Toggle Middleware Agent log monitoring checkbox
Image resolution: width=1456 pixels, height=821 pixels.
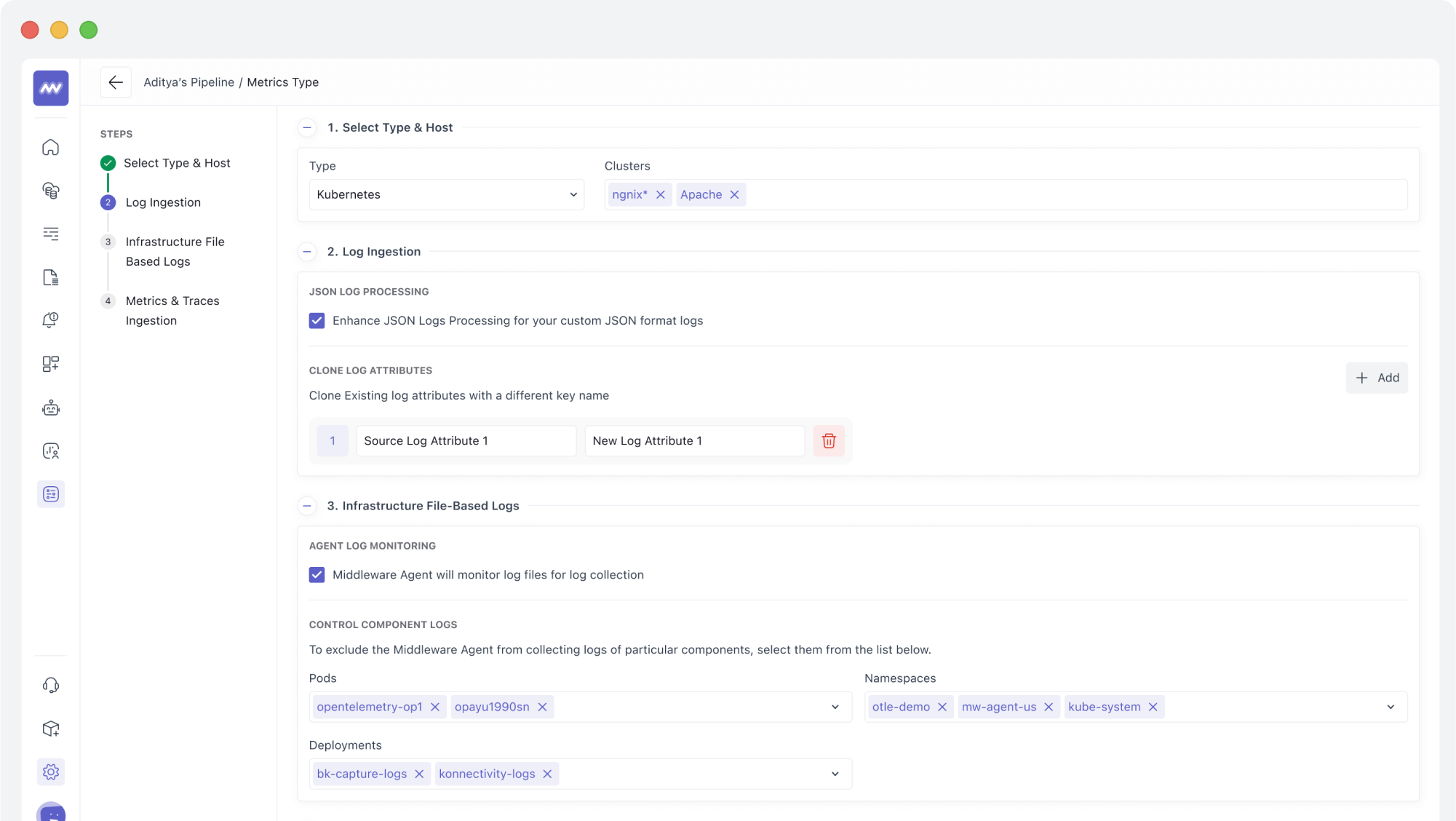click(317, 575)
